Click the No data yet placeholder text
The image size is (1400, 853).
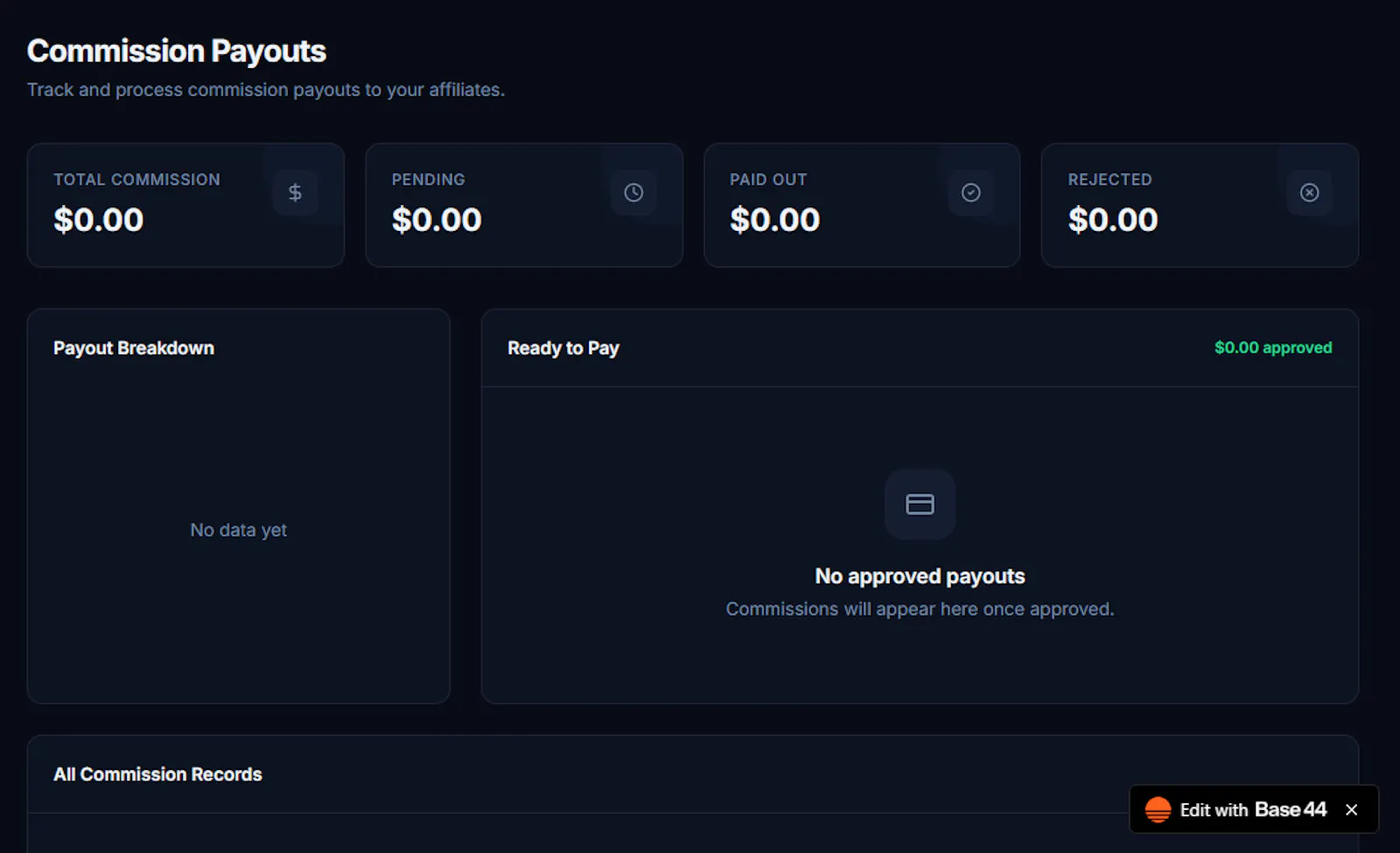(x=238, y=529)
